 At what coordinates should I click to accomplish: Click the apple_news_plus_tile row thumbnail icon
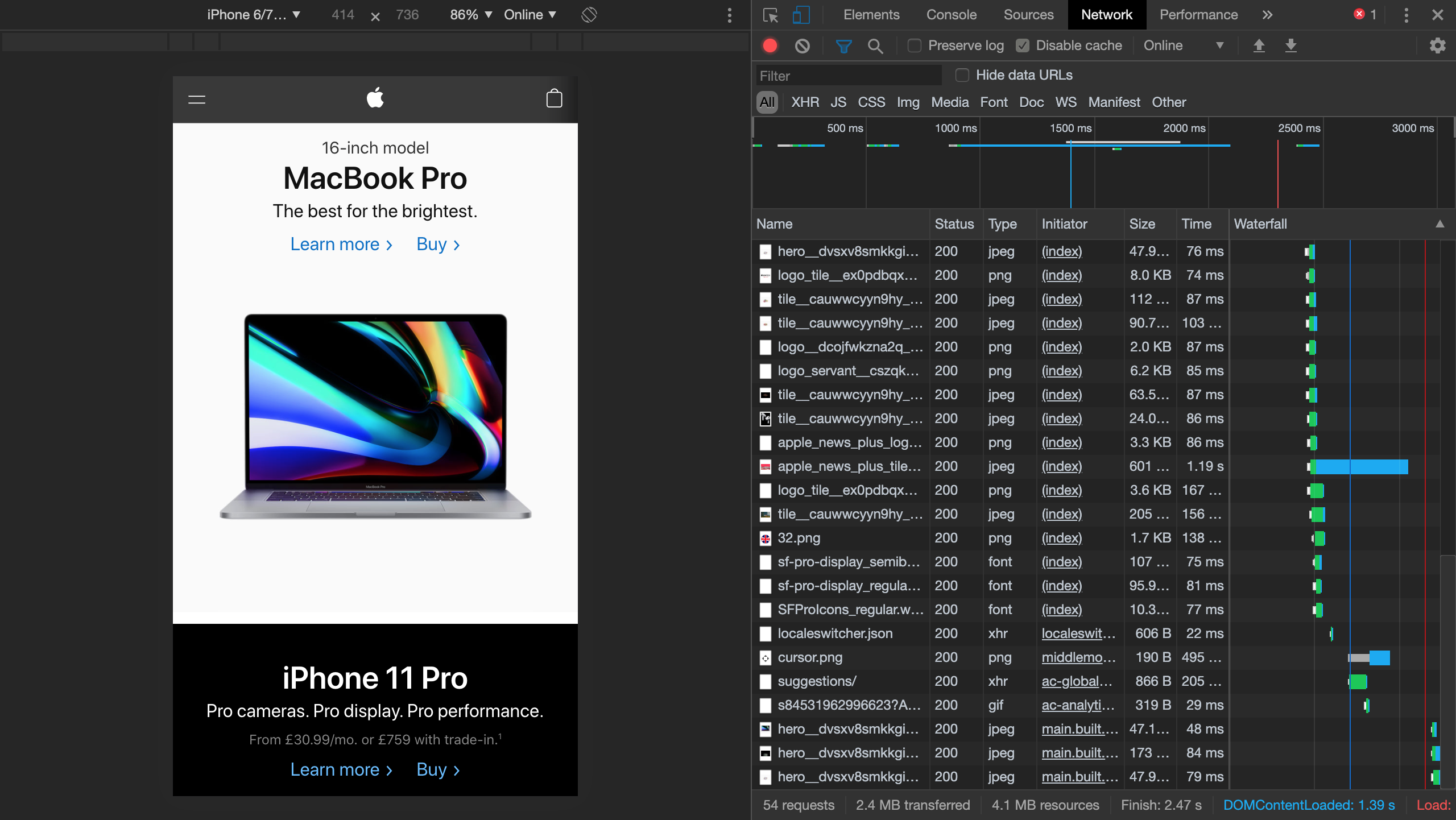[766, 467]
